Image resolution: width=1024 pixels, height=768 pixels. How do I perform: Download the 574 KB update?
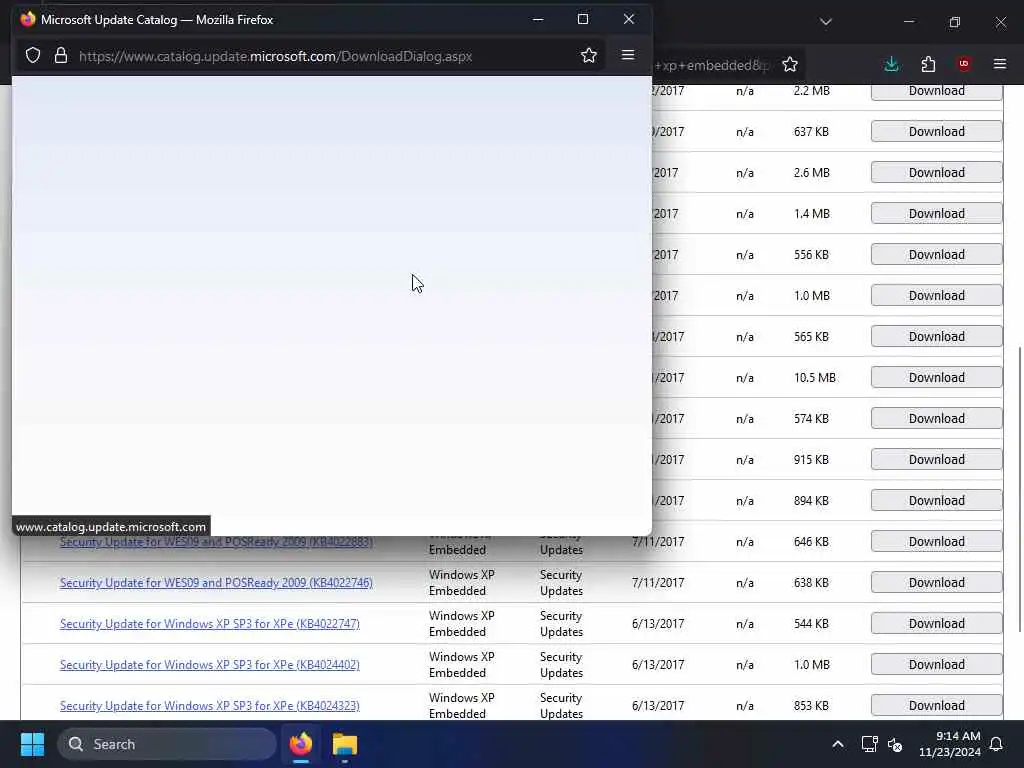936,419
